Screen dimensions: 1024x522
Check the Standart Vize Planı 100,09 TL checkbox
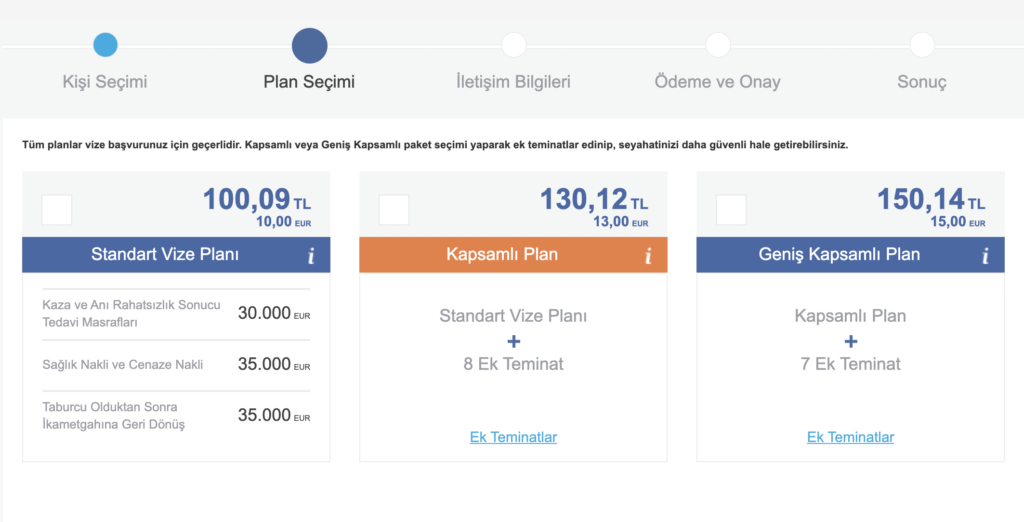pos(57,210)
